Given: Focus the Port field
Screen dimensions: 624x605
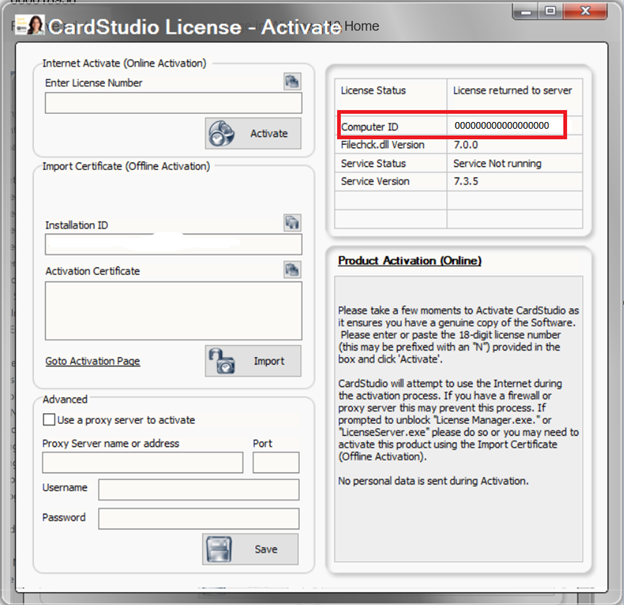Looking at the screenshot, I should tap(276, 463).
